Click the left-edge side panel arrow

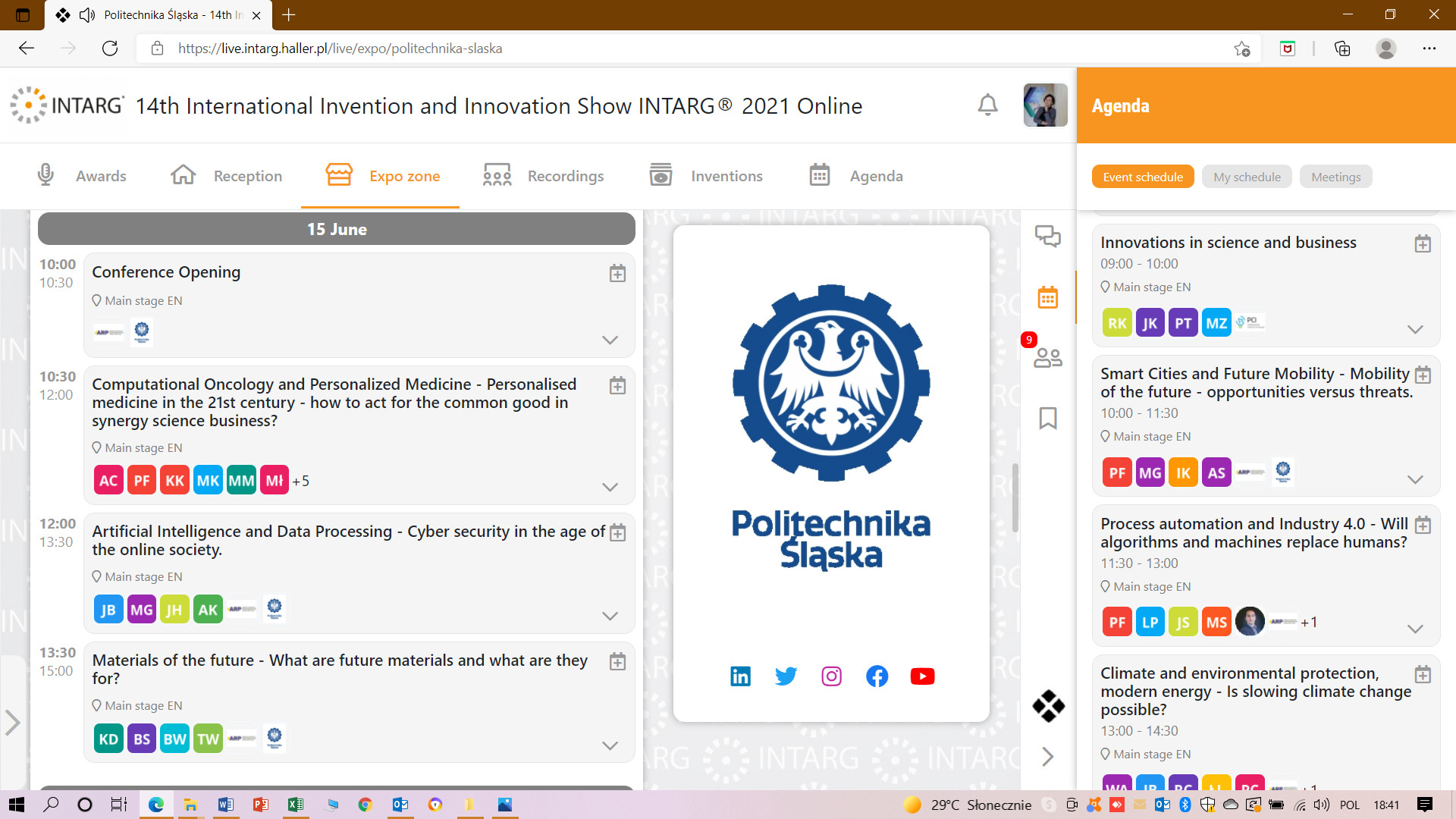tap(12, 722)
